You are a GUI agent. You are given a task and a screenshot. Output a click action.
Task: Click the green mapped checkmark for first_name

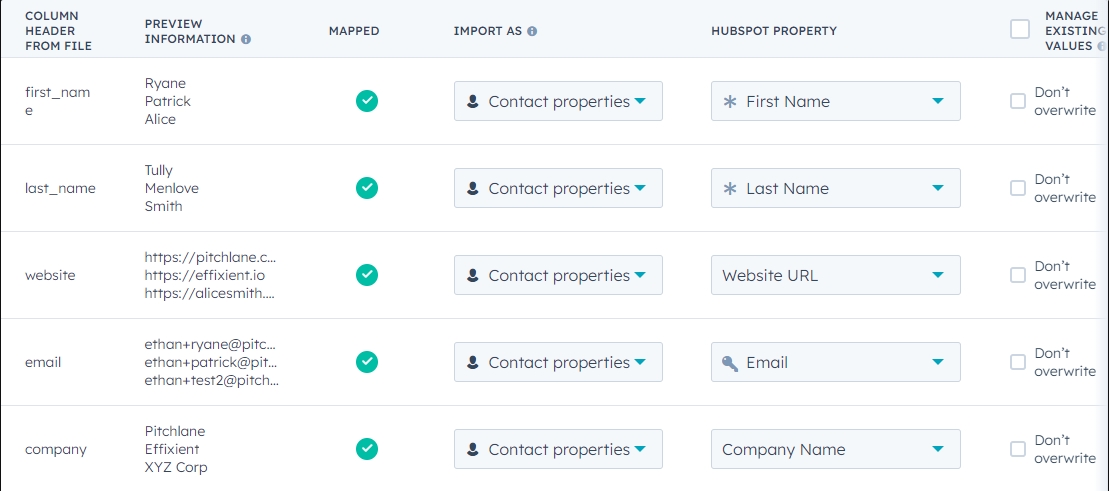(x=367, y=101)
